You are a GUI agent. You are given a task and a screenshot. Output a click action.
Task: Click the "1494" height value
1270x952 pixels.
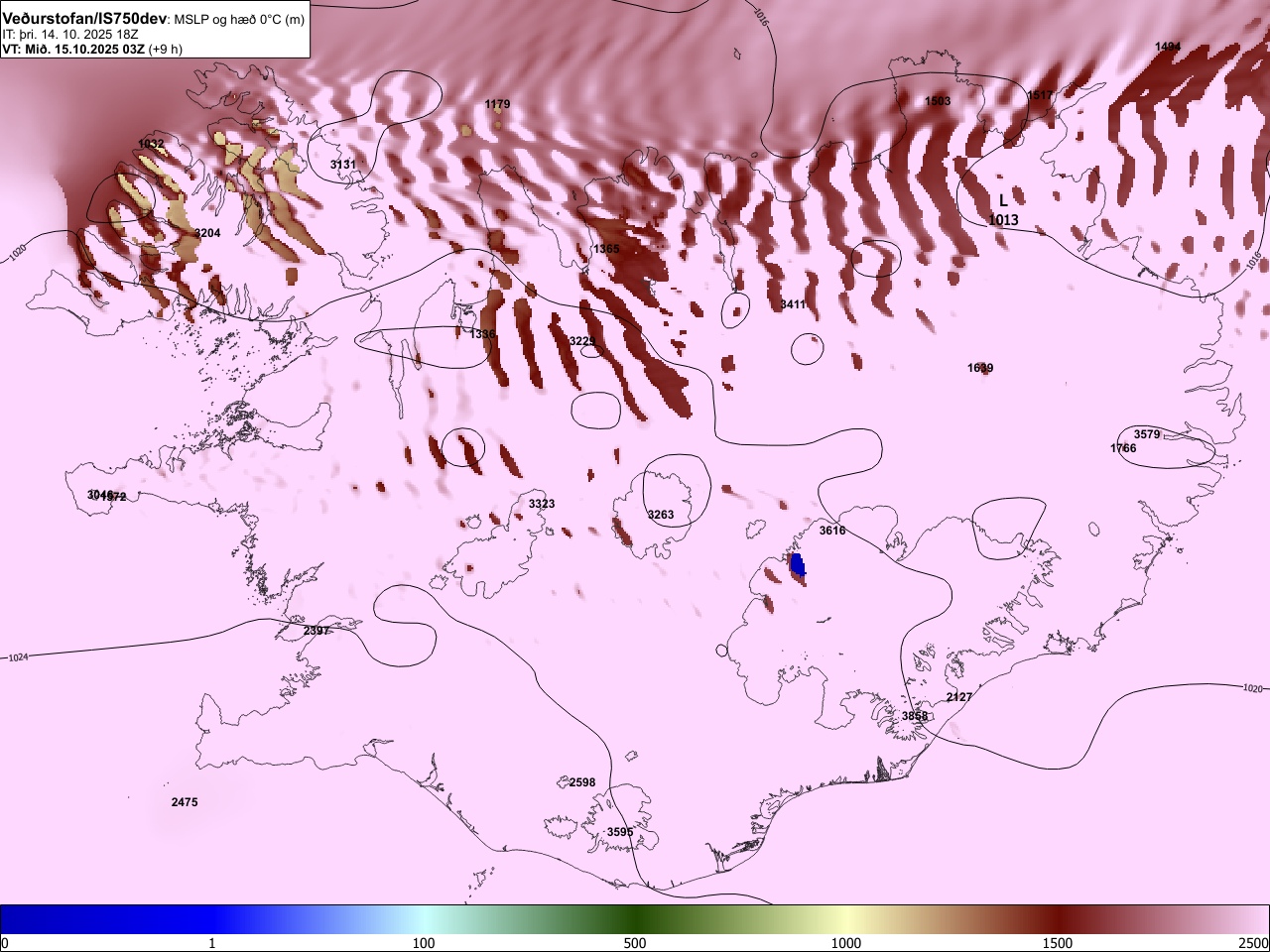1168,47
